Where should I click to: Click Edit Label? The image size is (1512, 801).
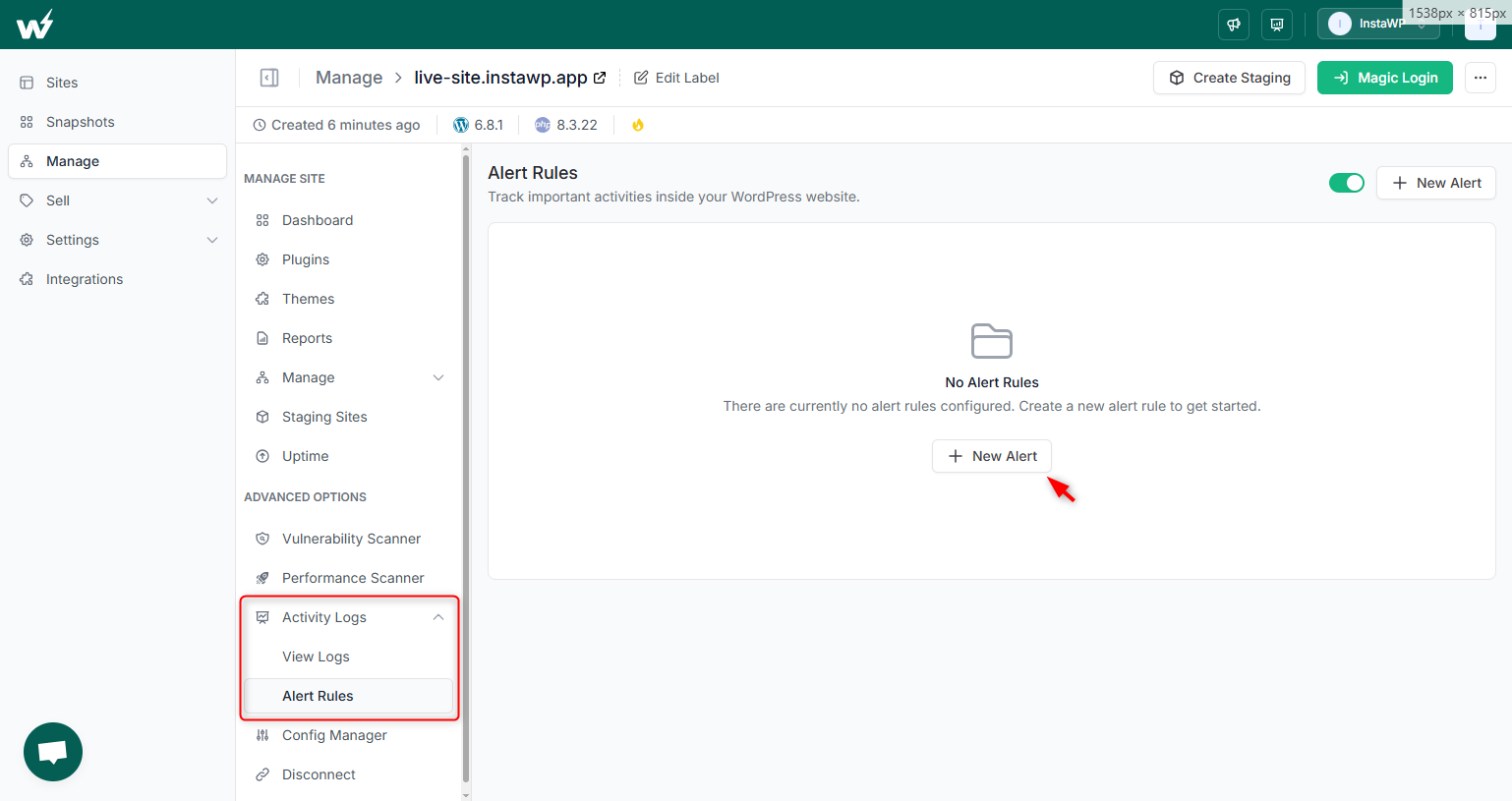[x=676, y=78]
